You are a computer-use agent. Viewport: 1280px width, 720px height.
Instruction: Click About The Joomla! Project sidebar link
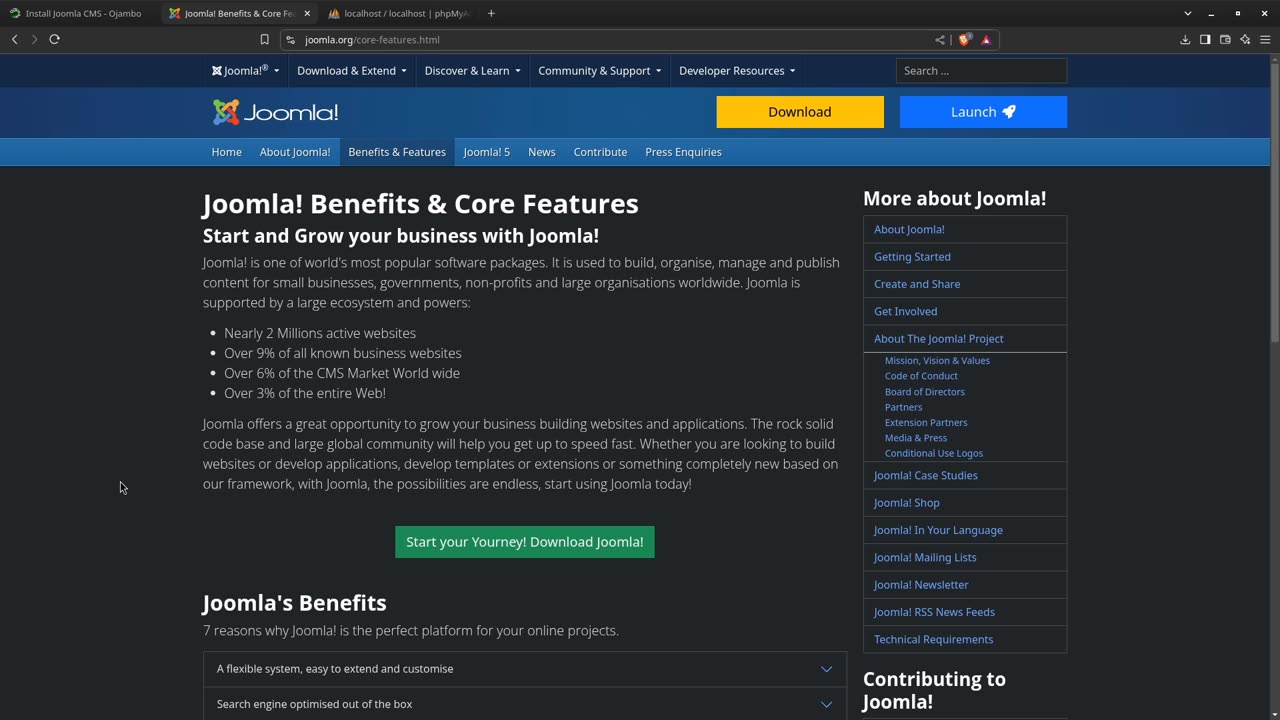click(939, 339)
